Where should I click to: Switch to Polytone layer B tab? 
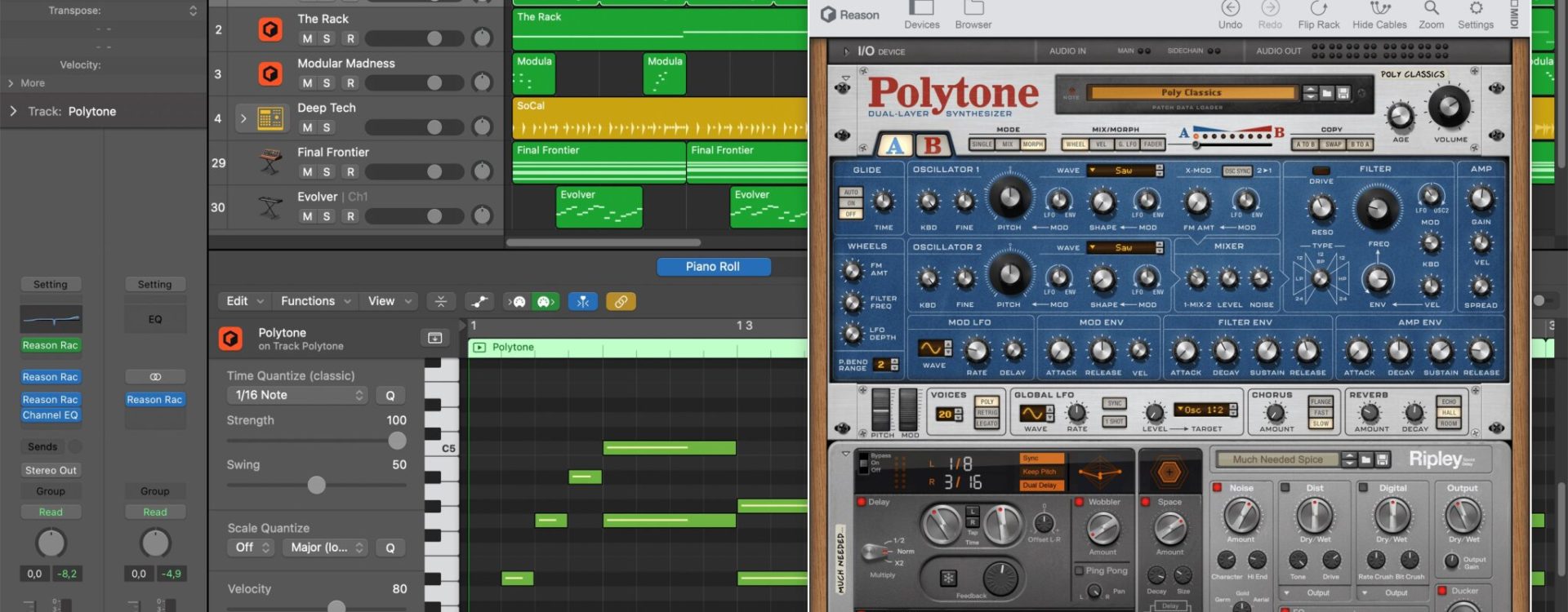tap(932, 145)
